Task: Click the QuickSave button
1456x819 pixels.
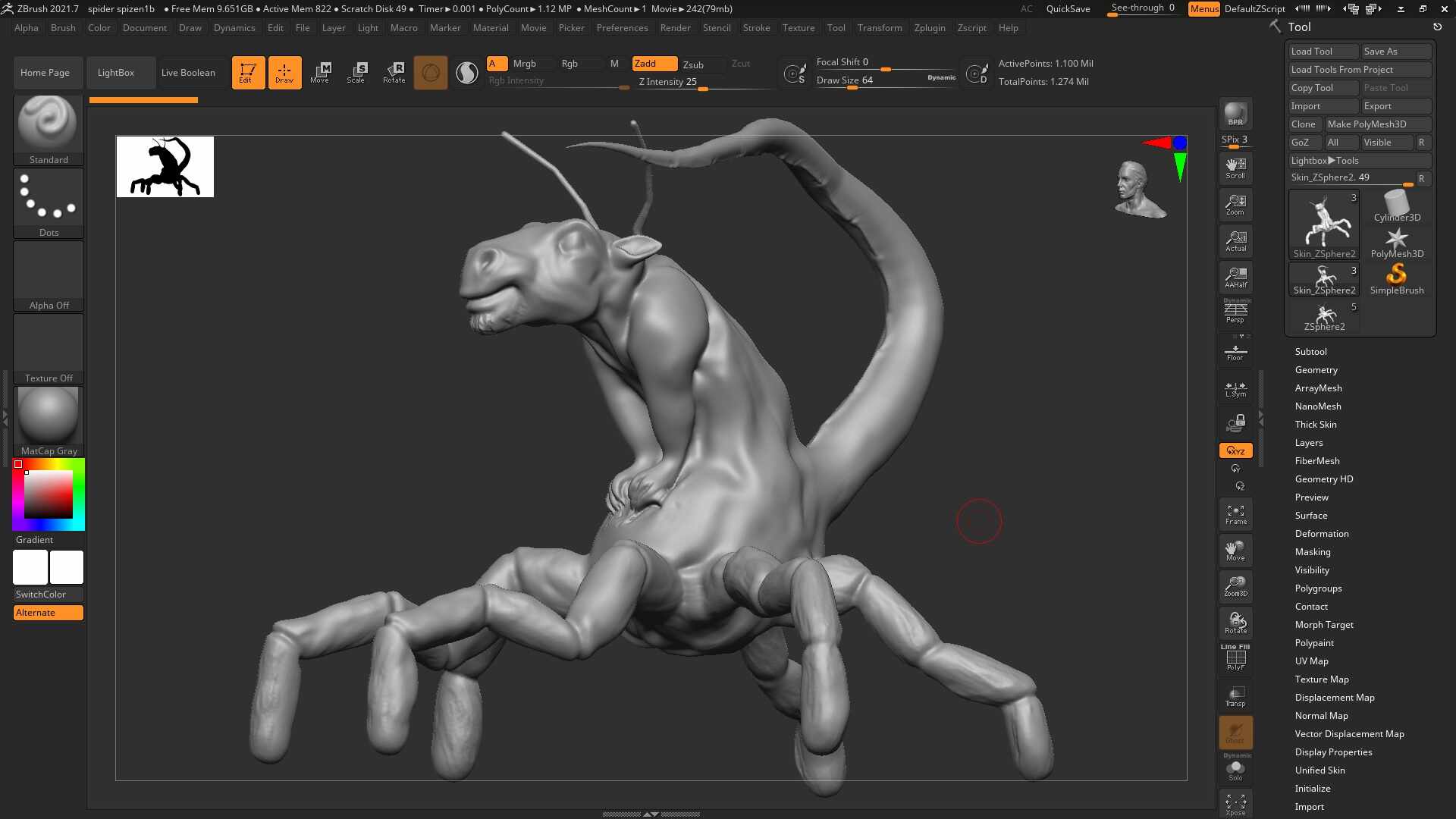Action: [x=1068, y=9]
